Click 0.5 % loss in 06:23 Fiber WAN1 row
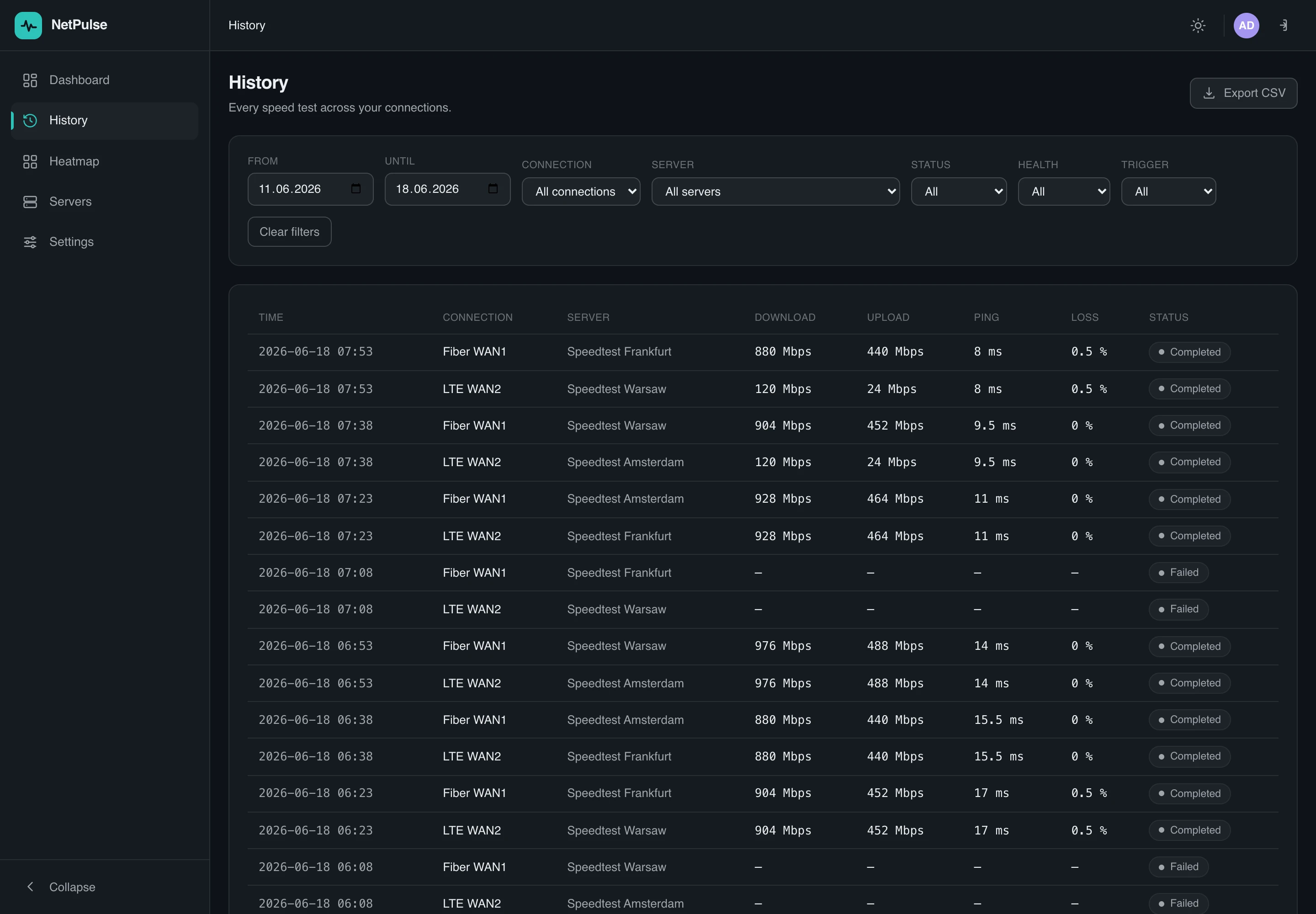Screen dimensions: 1316x914 click(x=1089, y=793)
